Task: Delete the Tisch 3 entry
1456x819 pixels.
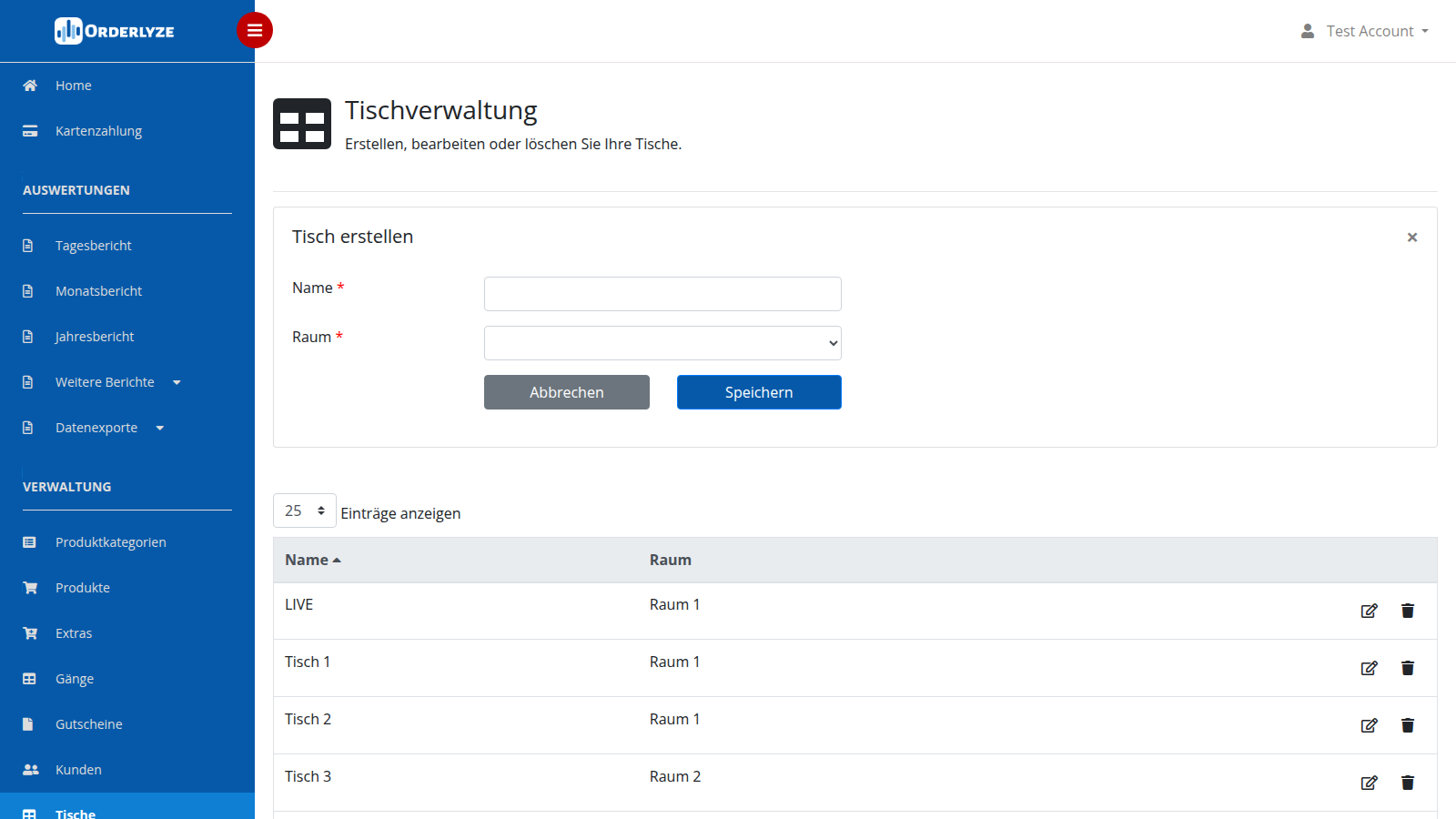Action: pyautogui.click(x=1408, y=783)
